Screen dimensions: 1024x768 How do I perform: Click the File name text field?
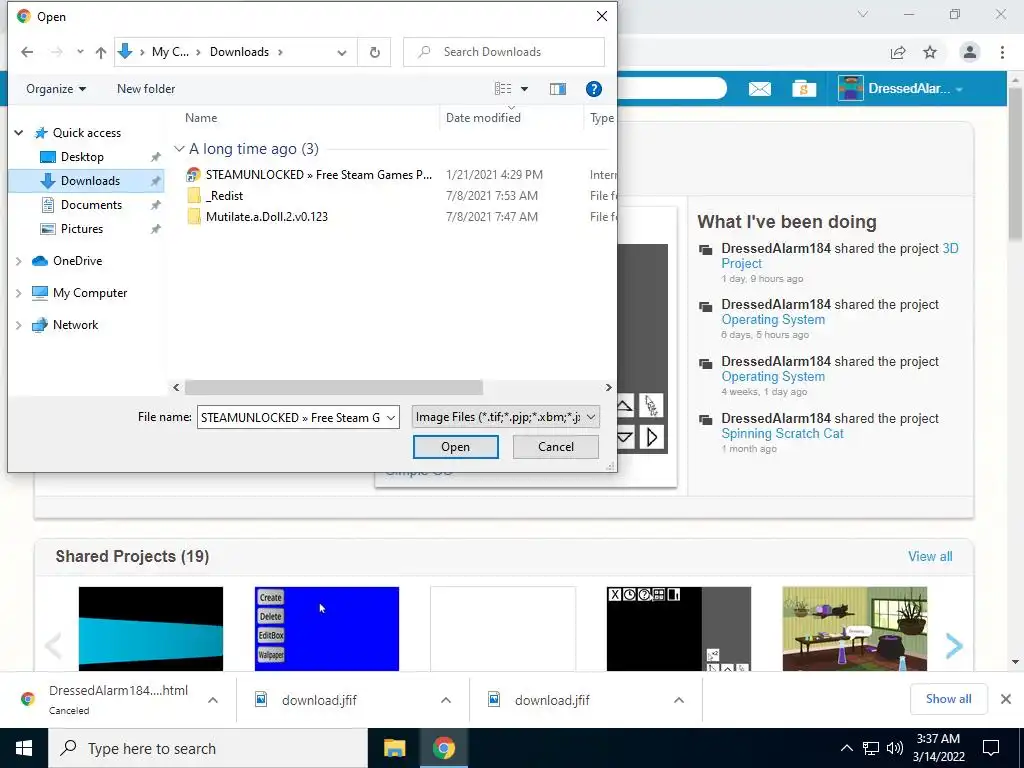[291, 417]
